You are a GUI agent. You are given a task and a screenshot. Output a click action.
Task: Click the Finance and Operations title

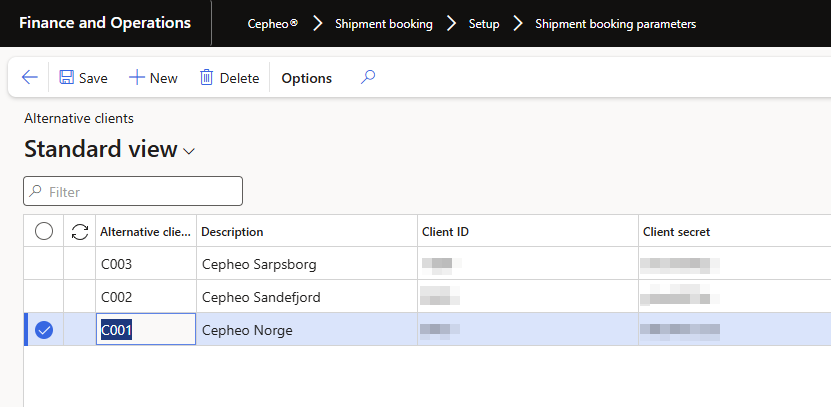pos(105,23)
